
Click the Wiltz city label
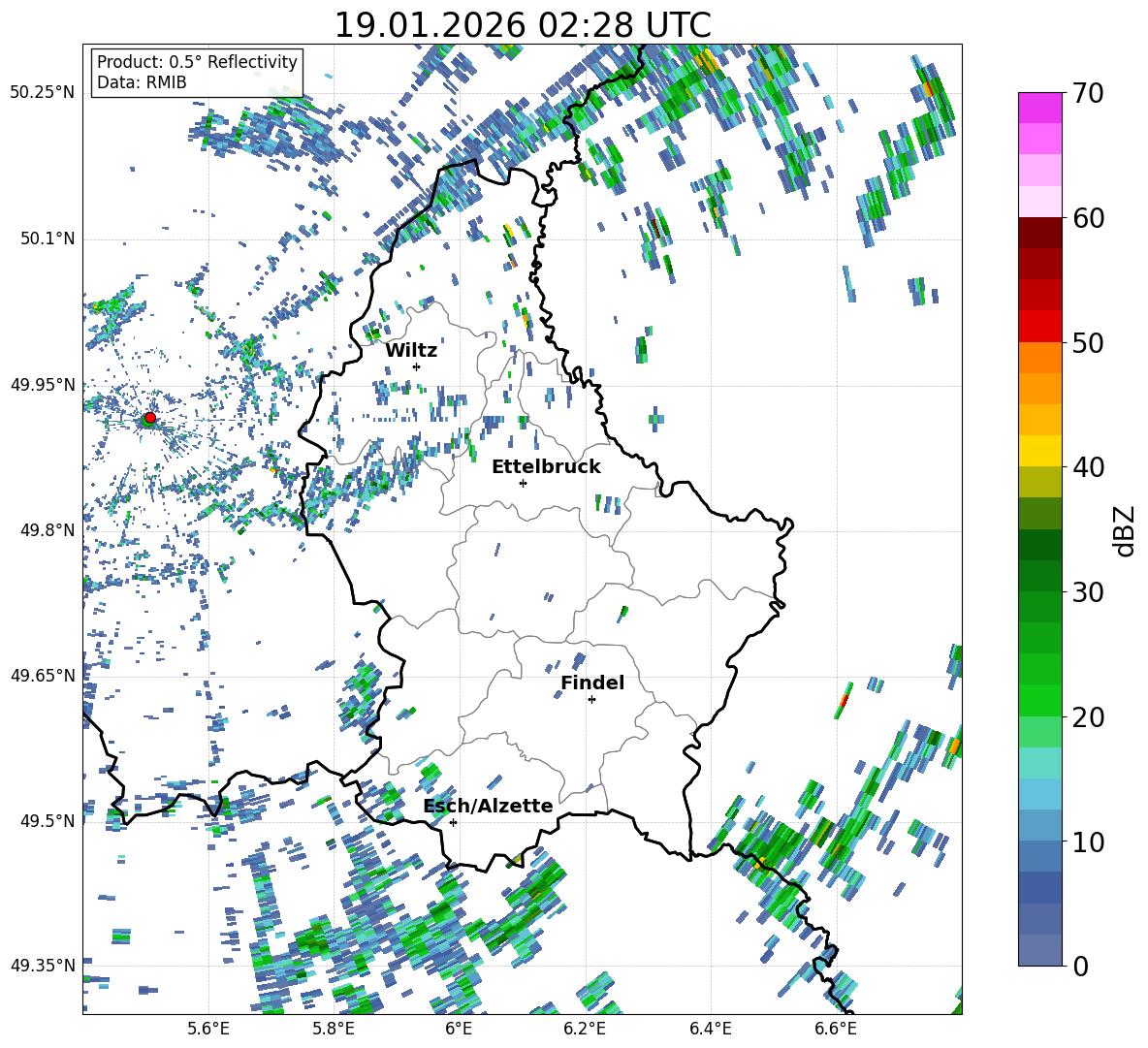pos(411,351)
